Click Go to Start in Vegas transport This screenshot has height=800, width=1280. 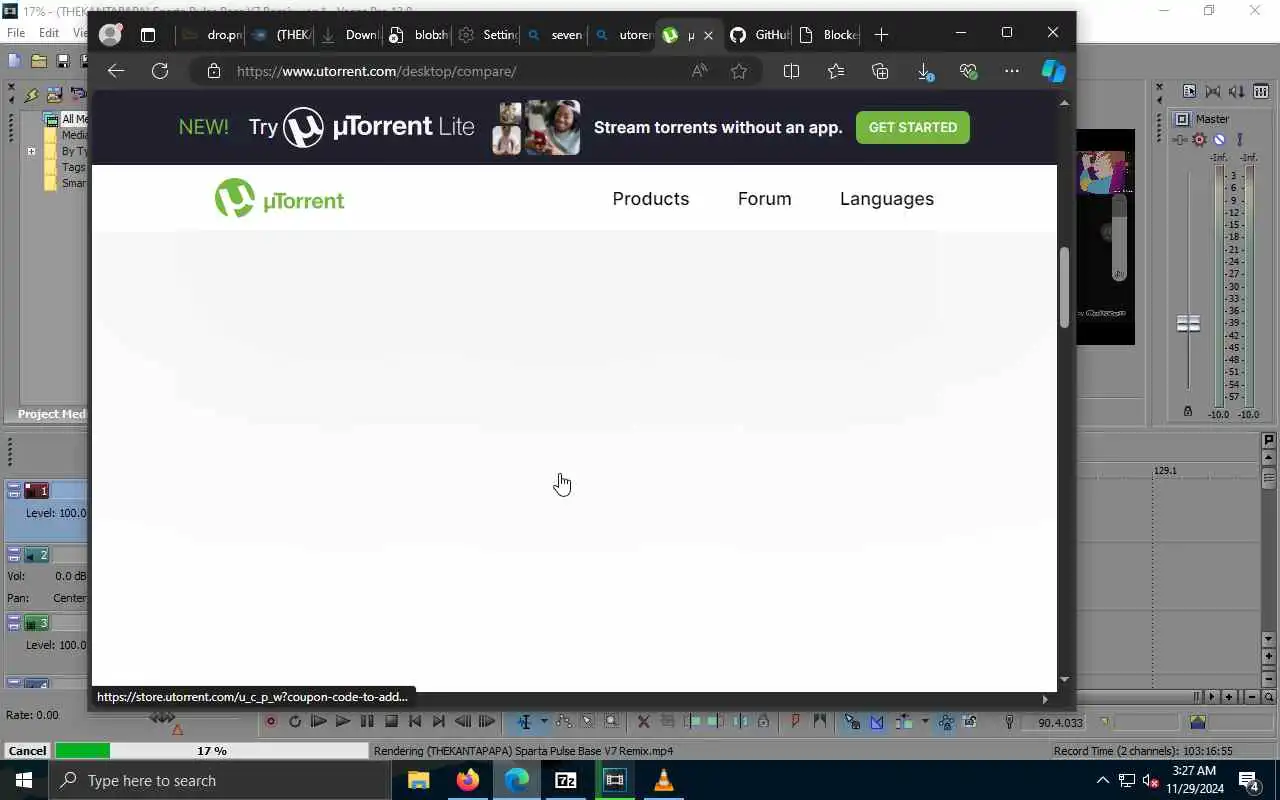pos(415,721)
